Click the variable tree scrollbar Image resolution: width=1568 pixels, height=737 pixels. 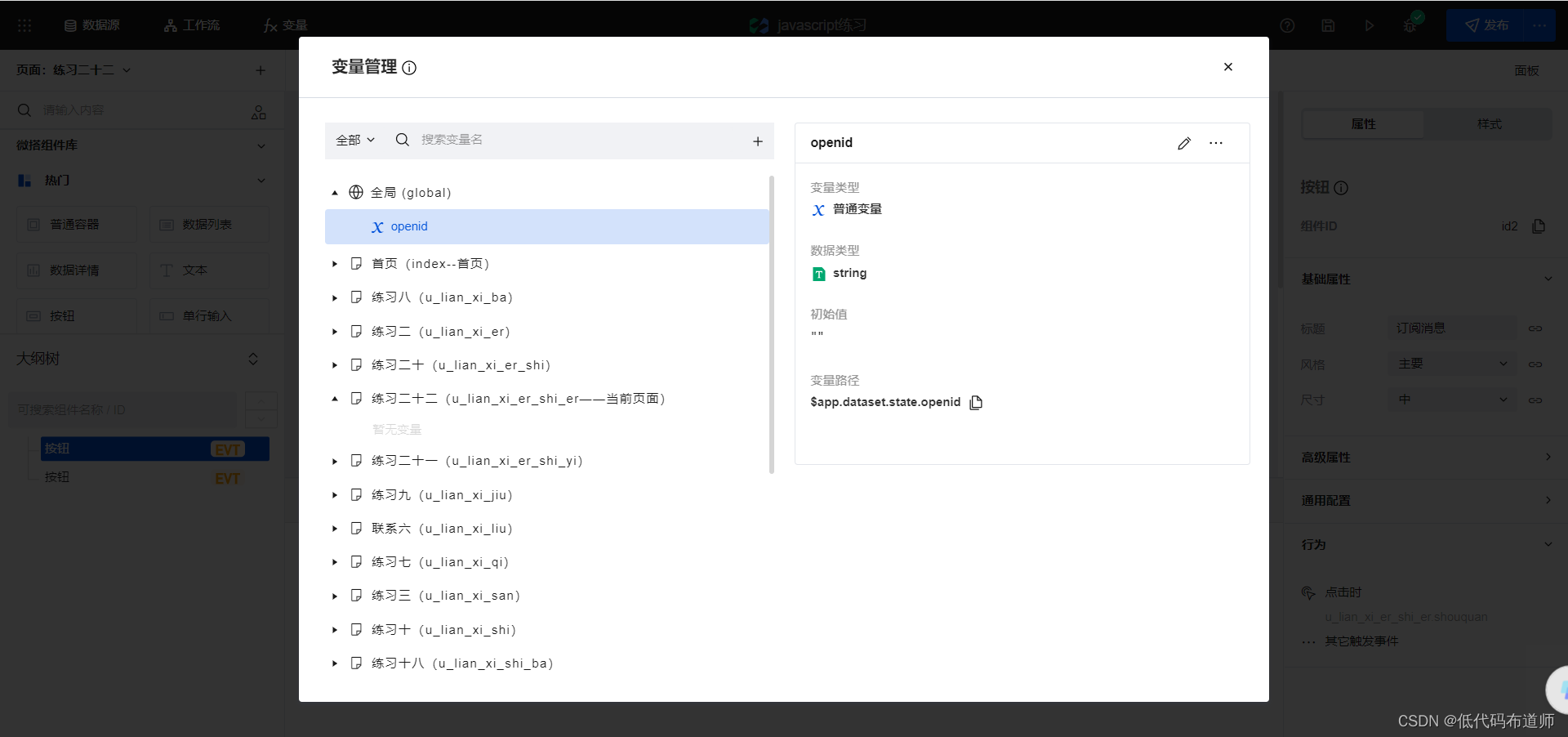pos(772,324)
